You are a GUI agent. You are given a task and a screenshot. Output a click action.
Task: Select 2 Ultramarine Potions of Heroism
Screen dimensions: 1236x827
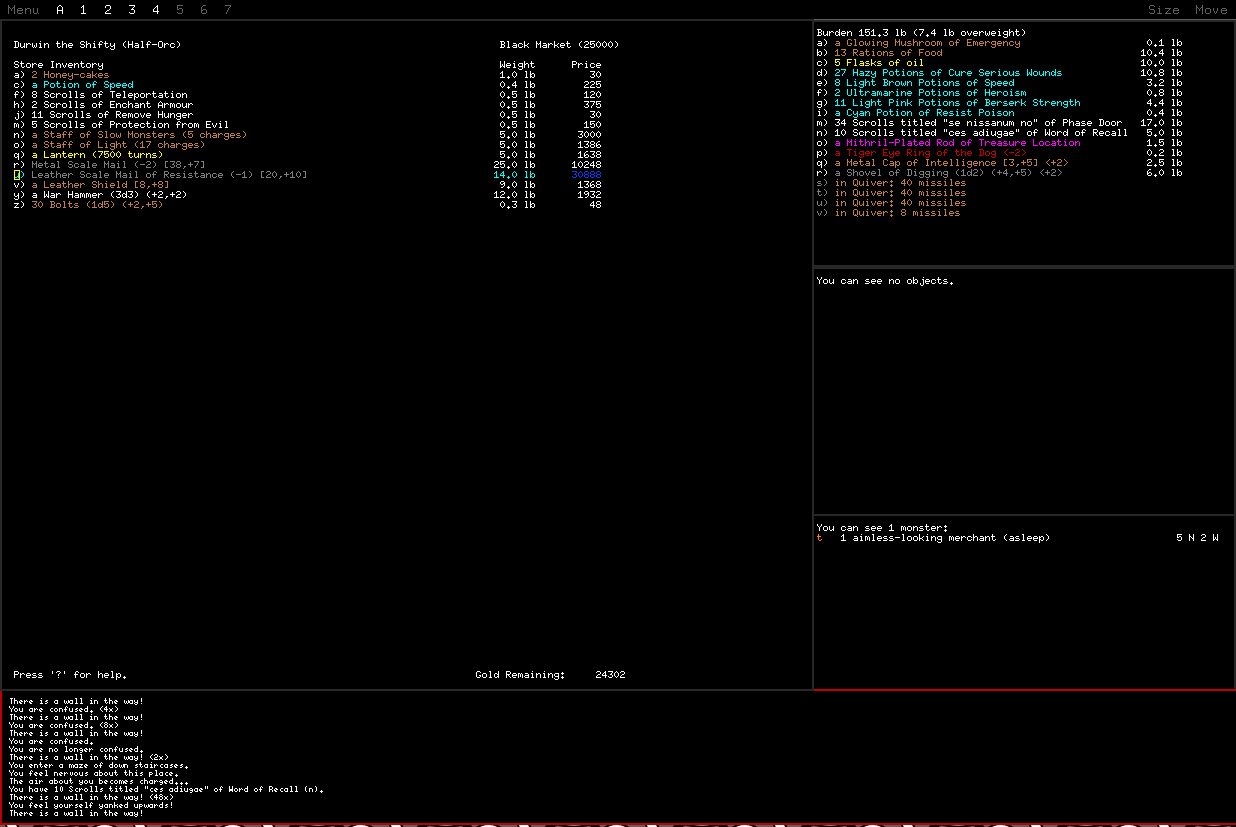tap(1000, 93)
